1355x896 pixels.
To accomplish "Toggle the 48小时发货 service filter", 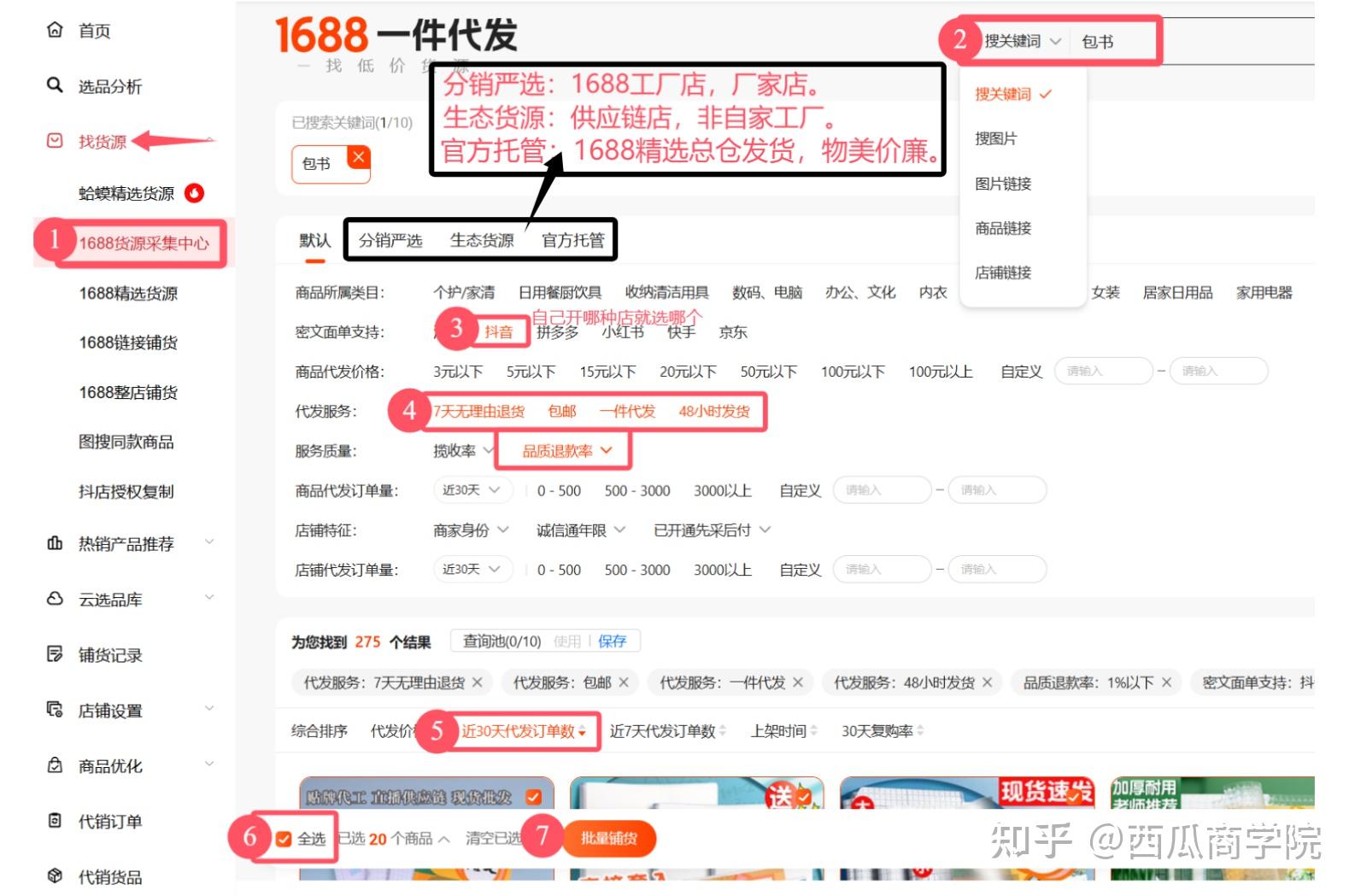I will [714, 412].
